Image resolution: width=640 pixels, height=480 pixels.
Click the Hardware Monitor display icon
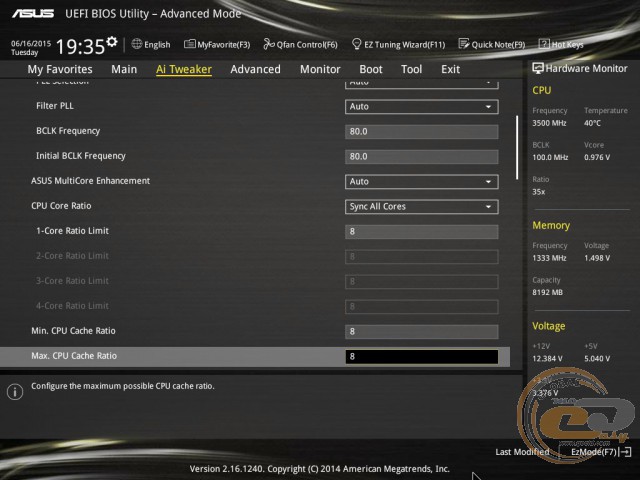(538, 68)
